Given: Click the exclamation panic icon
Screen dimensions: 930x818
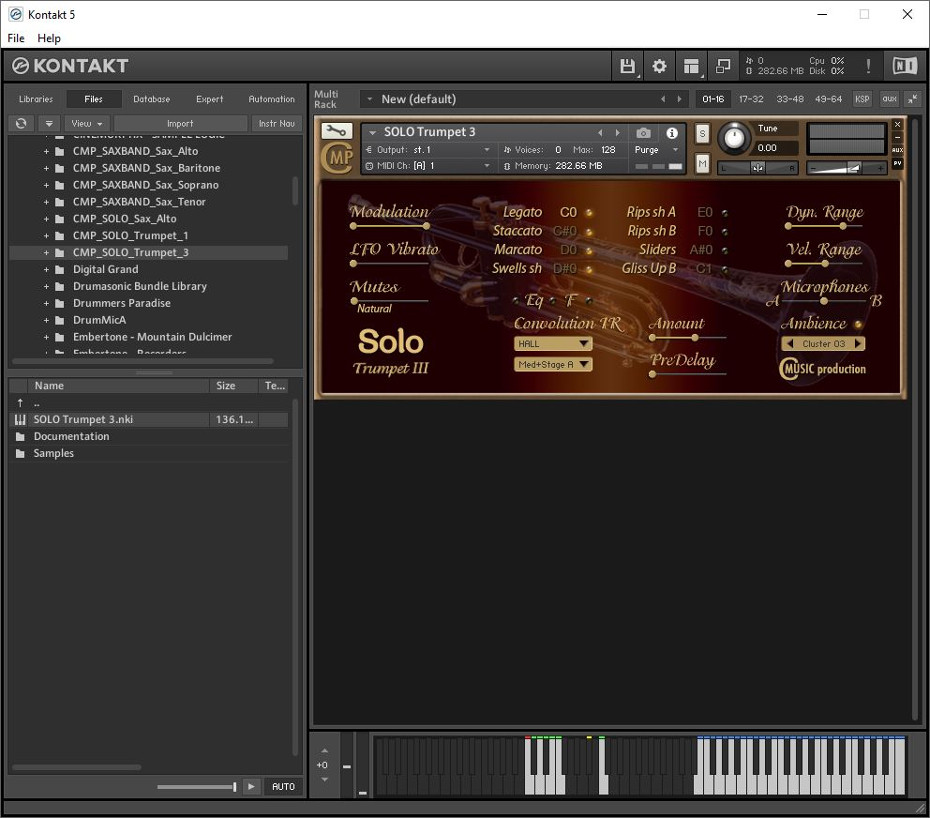Looking at the screenshot, I should (868, 66).
